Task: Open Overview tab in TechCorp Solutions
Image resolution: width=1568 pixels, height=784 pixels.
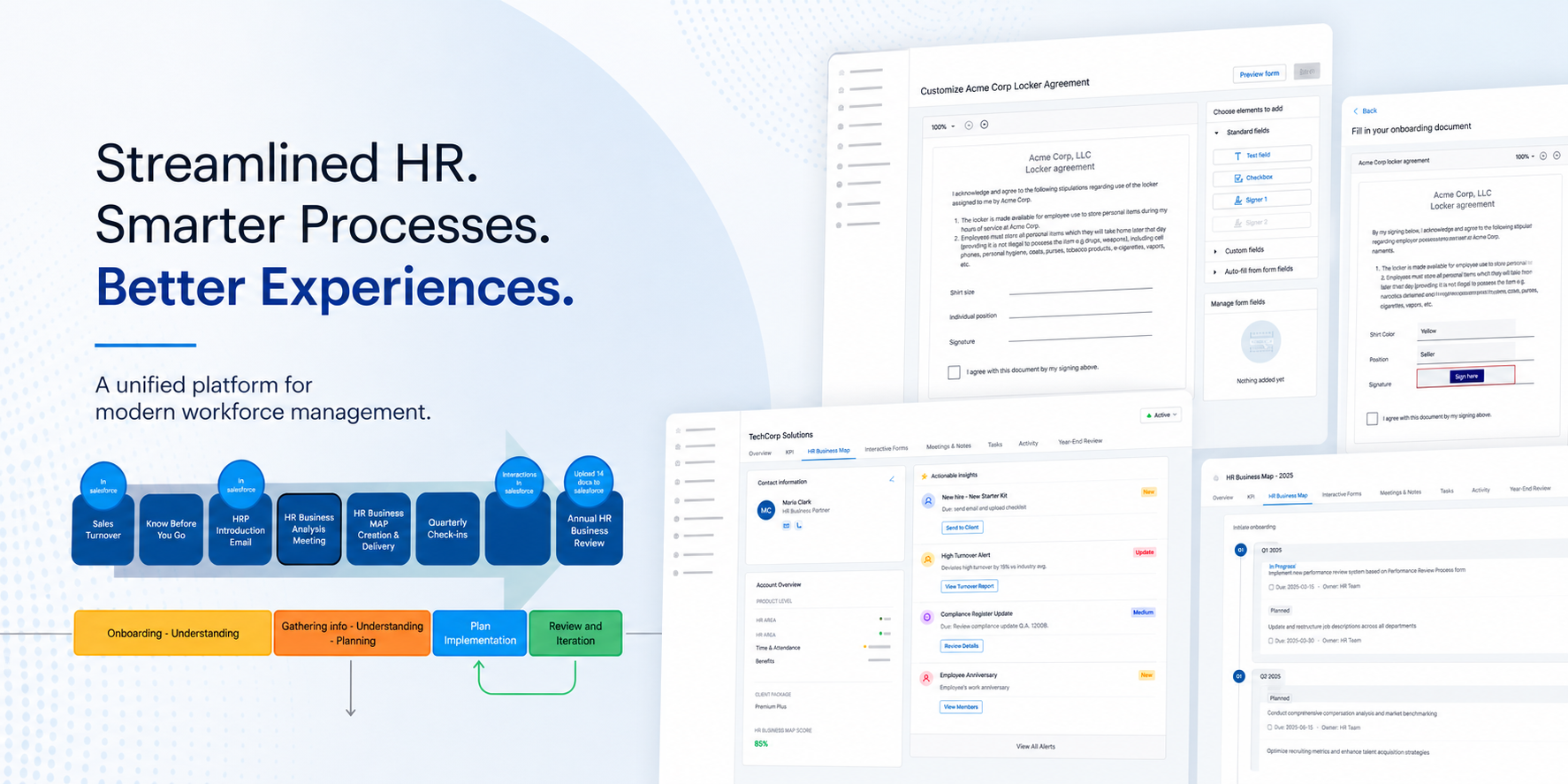Action: [760, 453]
